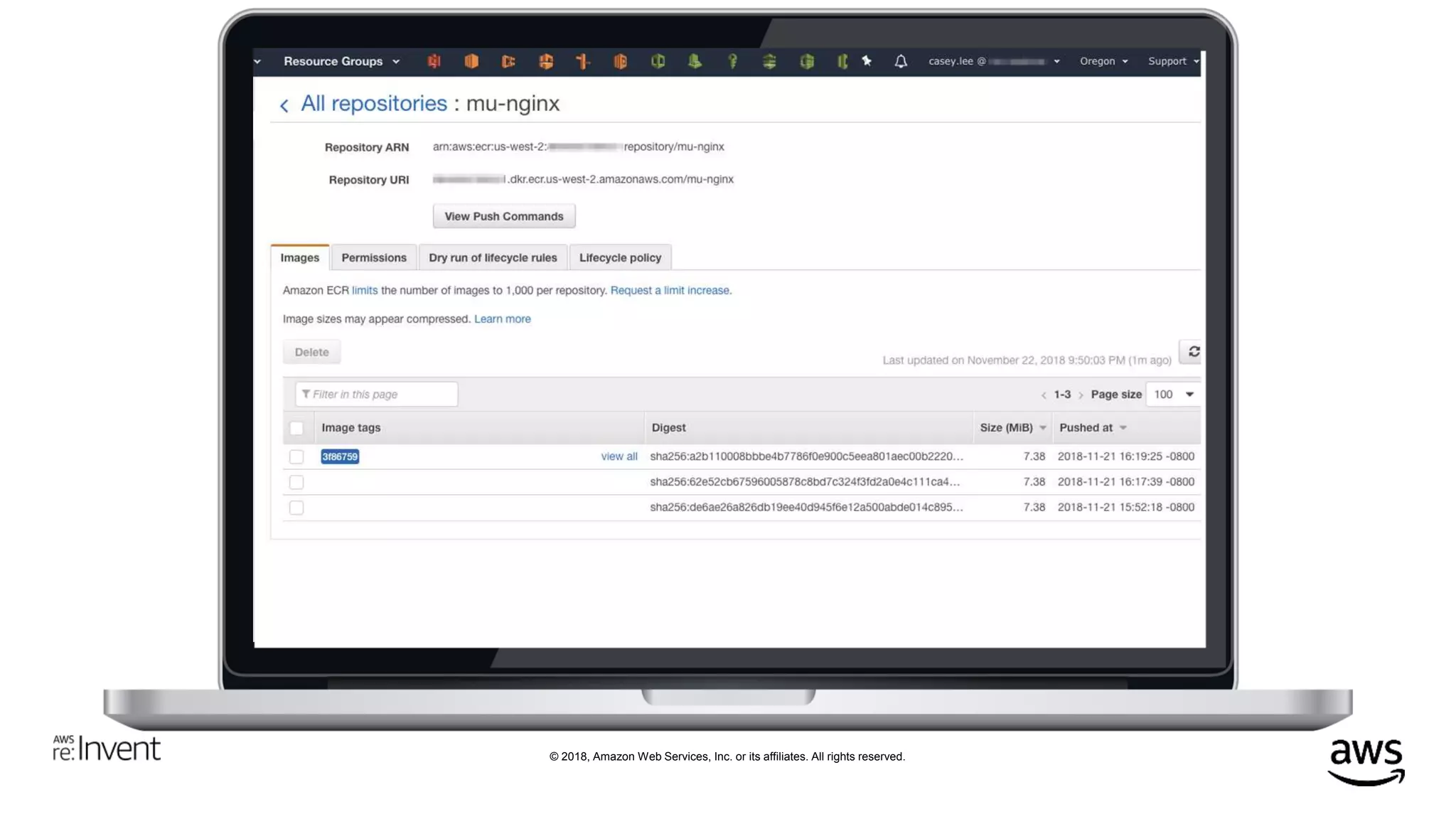1456x819 pixels.
Task: Open the Permissions tab
Action: click(x=374, y=257)
